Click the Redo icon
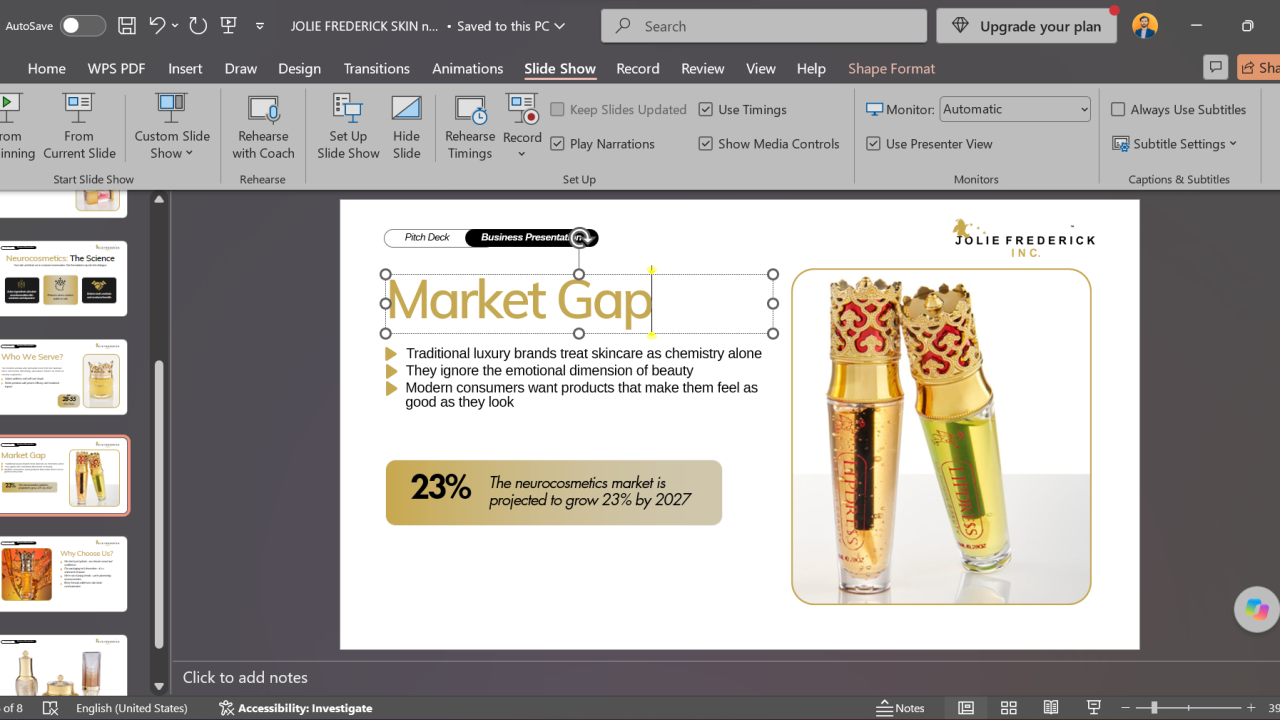1280x720 pixels. click(x=198, y=26)
